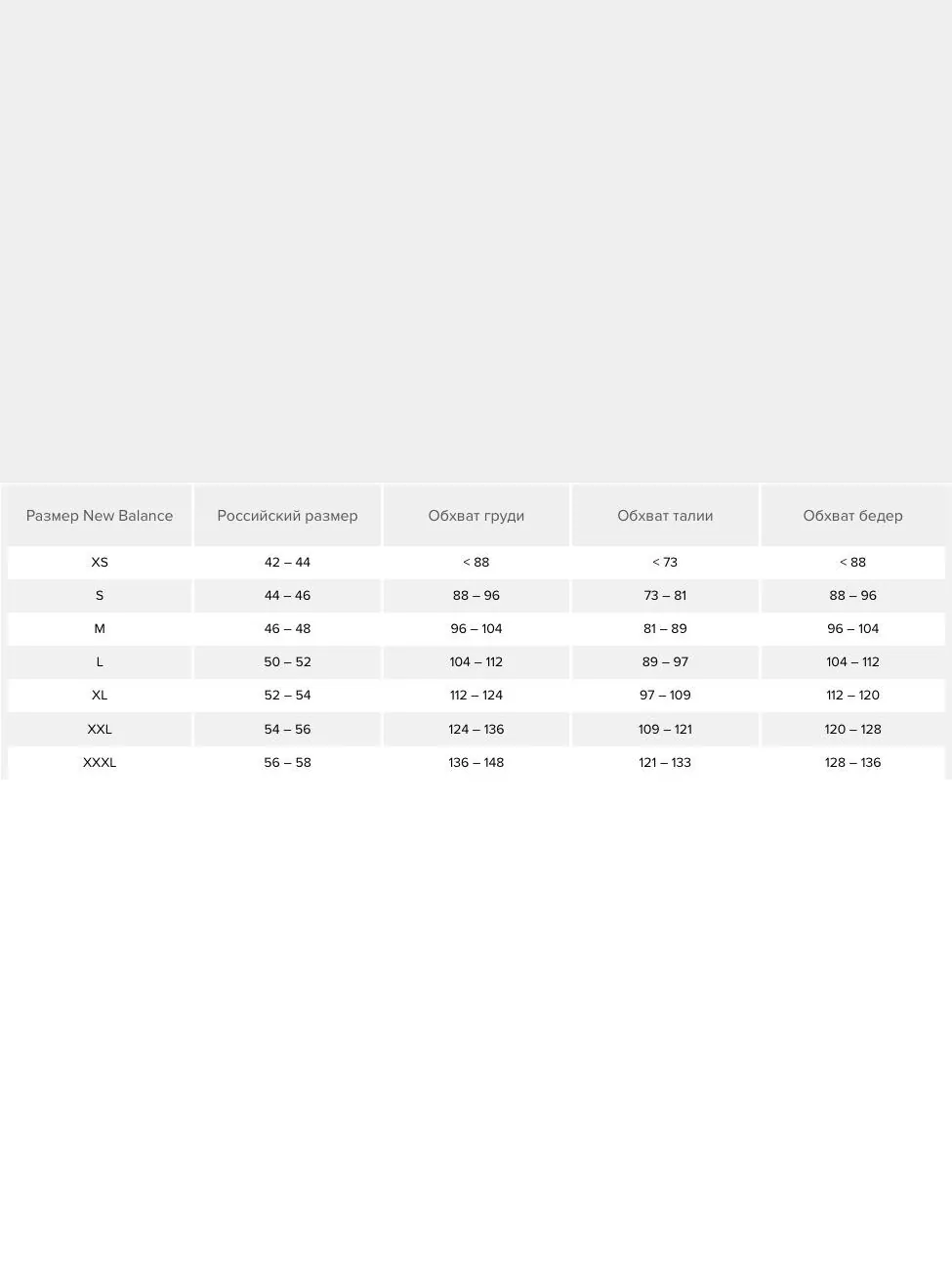This screenshot has width=952, height=1270.
Task: Click waist girth cell 89 – 97
Action: pos(665,662)
